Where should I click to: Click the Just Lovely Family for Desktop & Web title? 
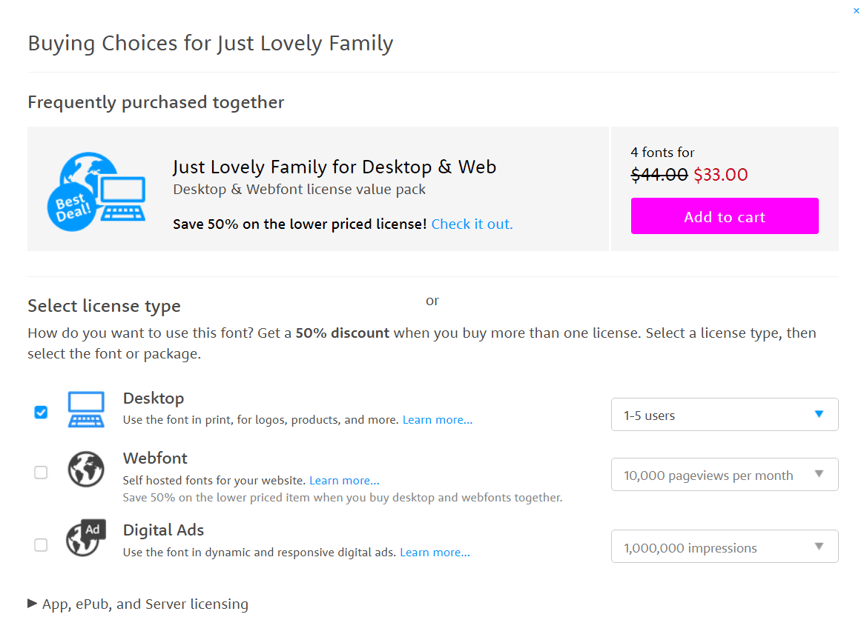coord(334,167)
